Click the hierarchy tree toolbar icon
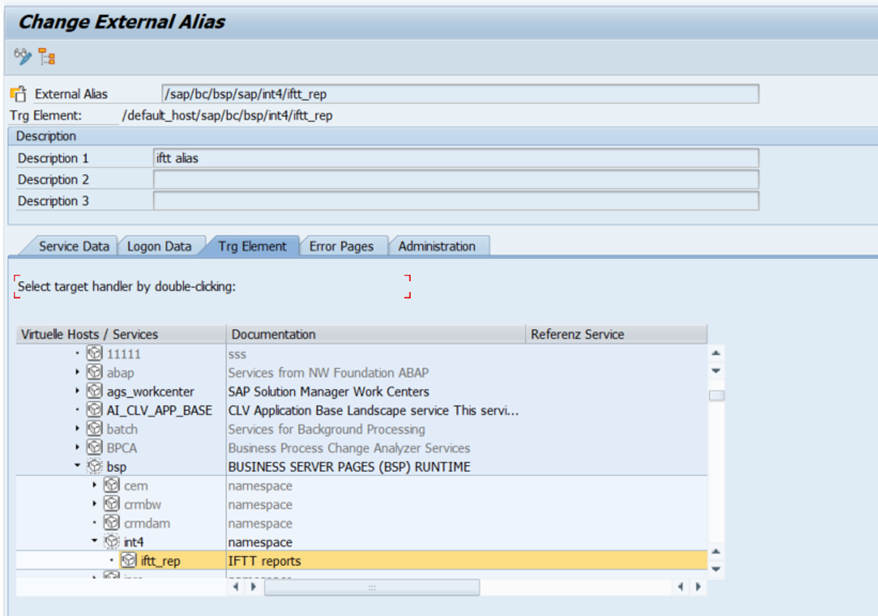Image resolution: width=878 pixels, height=616 pixels. [x=47, y=57]
